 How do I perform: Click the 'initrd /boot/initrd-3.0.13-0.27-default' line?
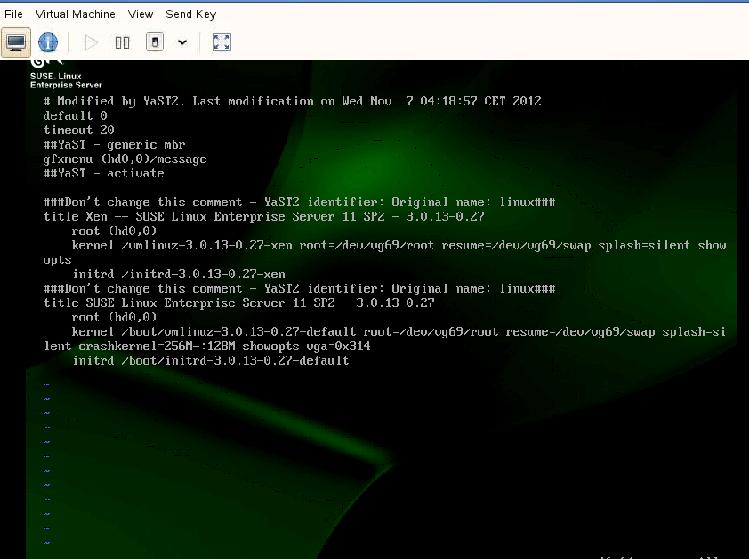pos(211,360)
